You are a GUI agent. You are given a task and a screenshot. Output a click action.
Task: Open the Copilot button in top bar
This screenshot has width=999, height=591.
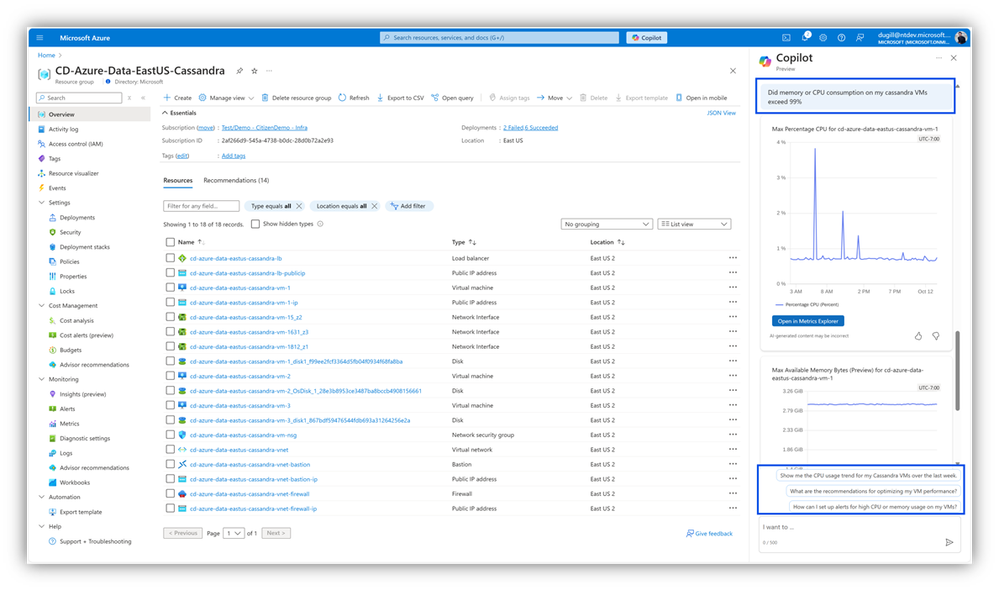[647, 38]
